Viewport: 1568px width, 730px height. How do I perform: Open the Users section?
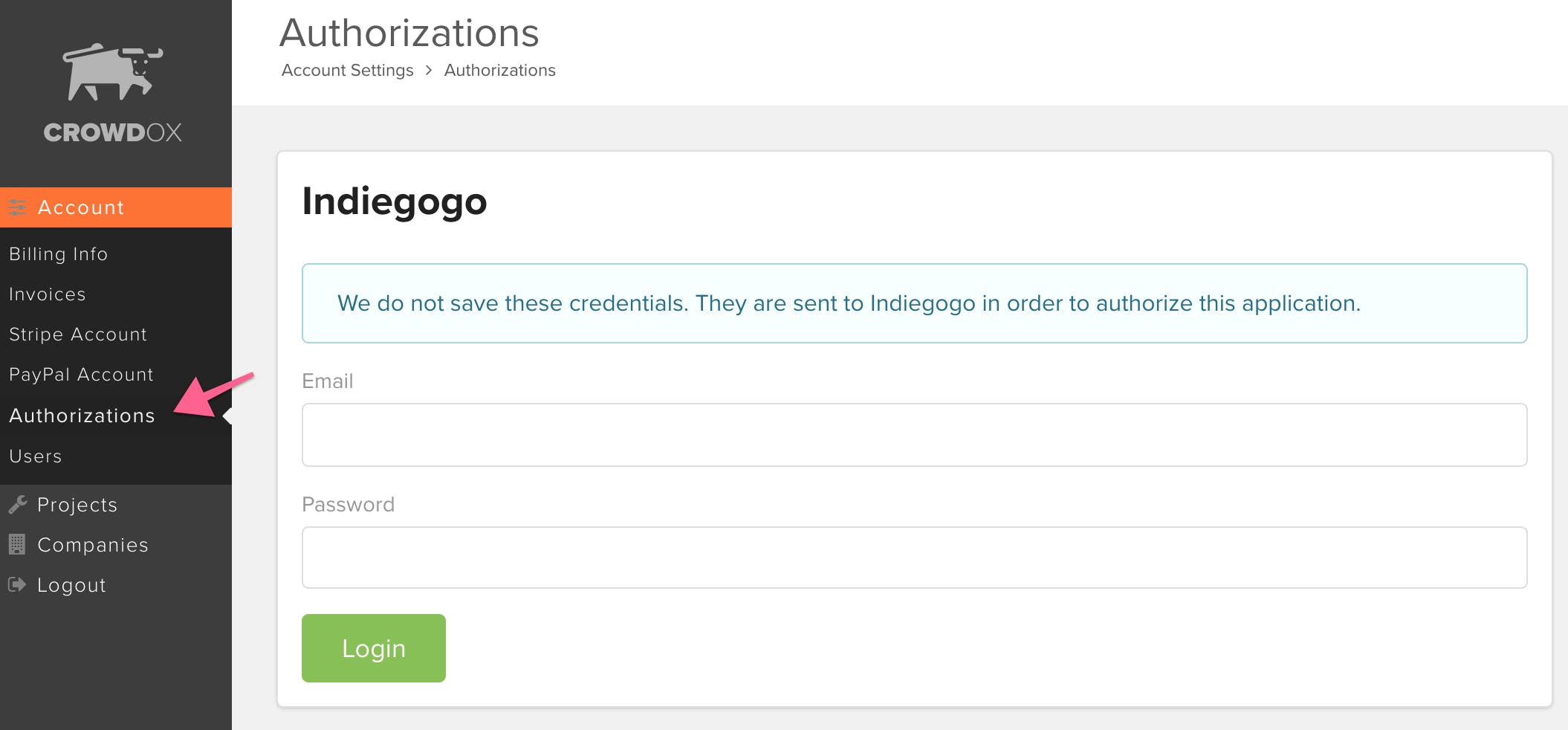pos(36,456)
